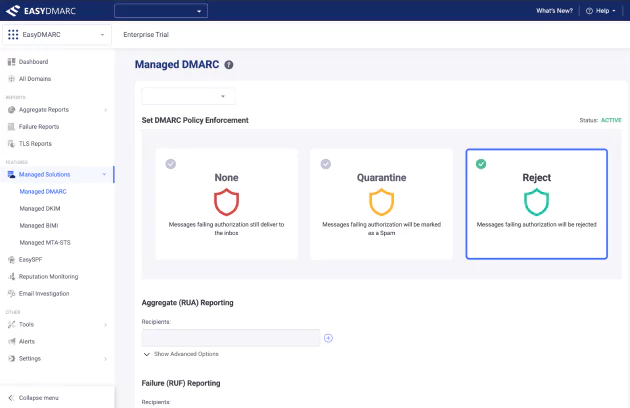Open Managed DKIM submenu item

tap(40, 209)
